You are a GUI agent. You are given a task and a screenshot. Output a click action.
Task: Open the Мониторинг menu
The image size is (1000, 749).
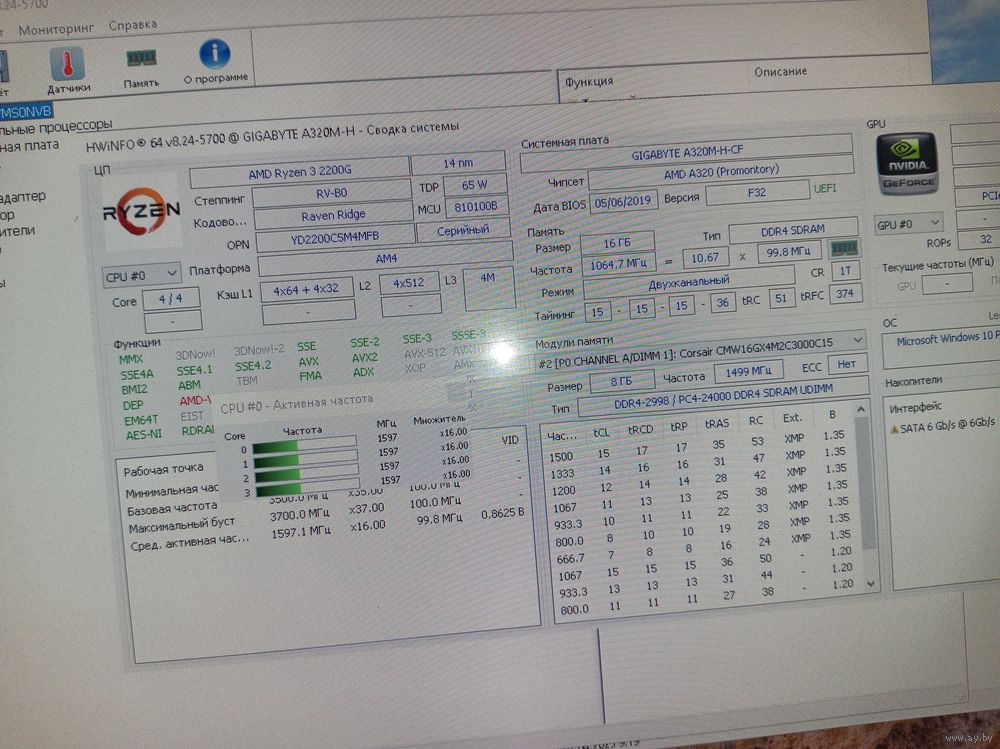56,27
